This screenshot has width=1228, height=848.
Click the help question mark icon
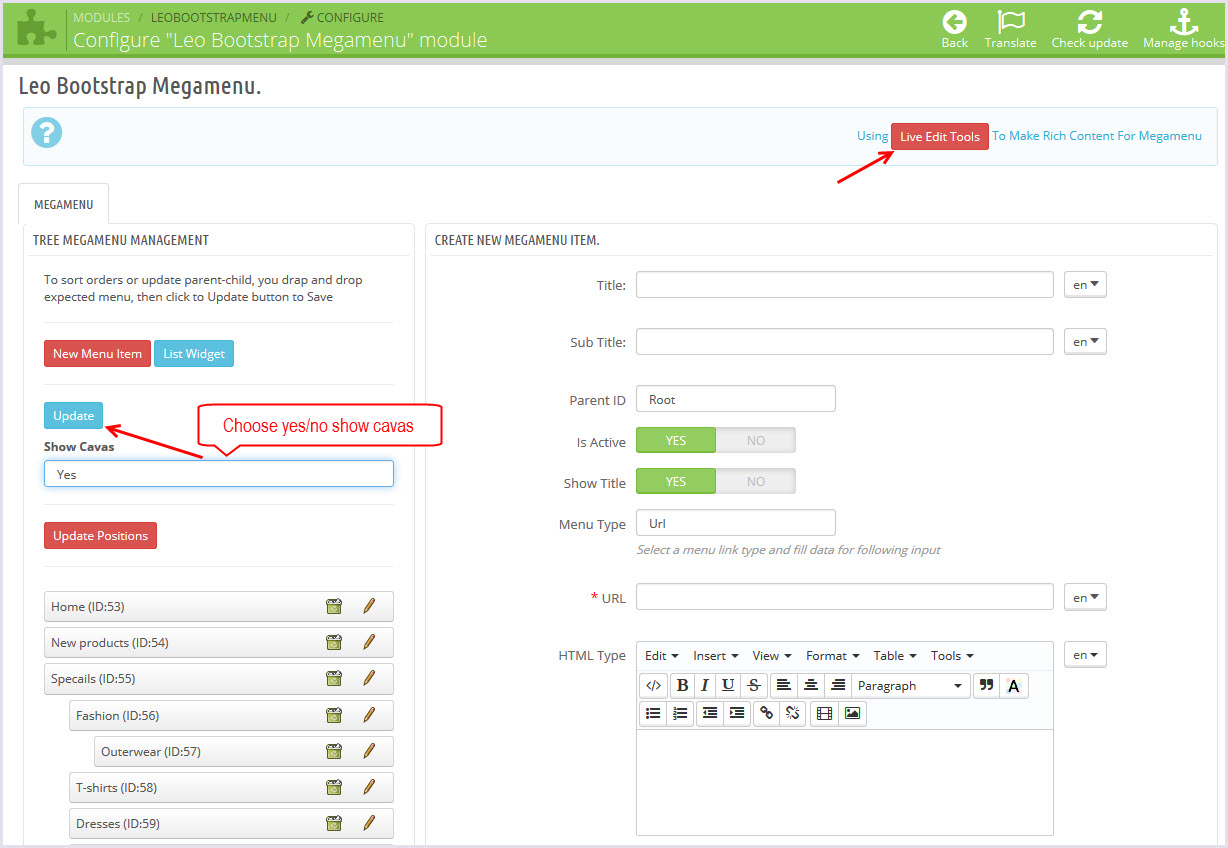pos(46,132)
